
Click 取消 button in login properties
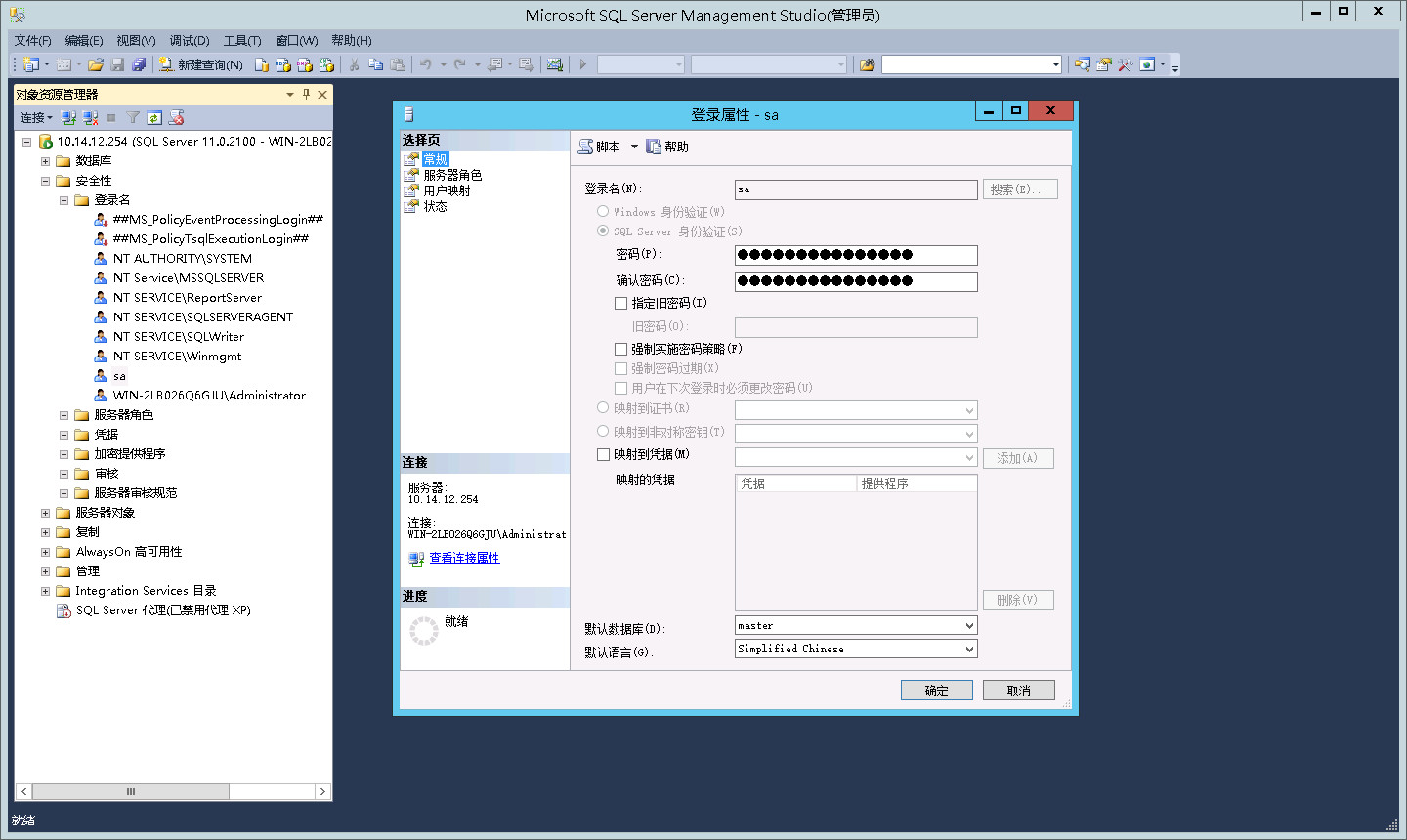(x=1019, y=690)
